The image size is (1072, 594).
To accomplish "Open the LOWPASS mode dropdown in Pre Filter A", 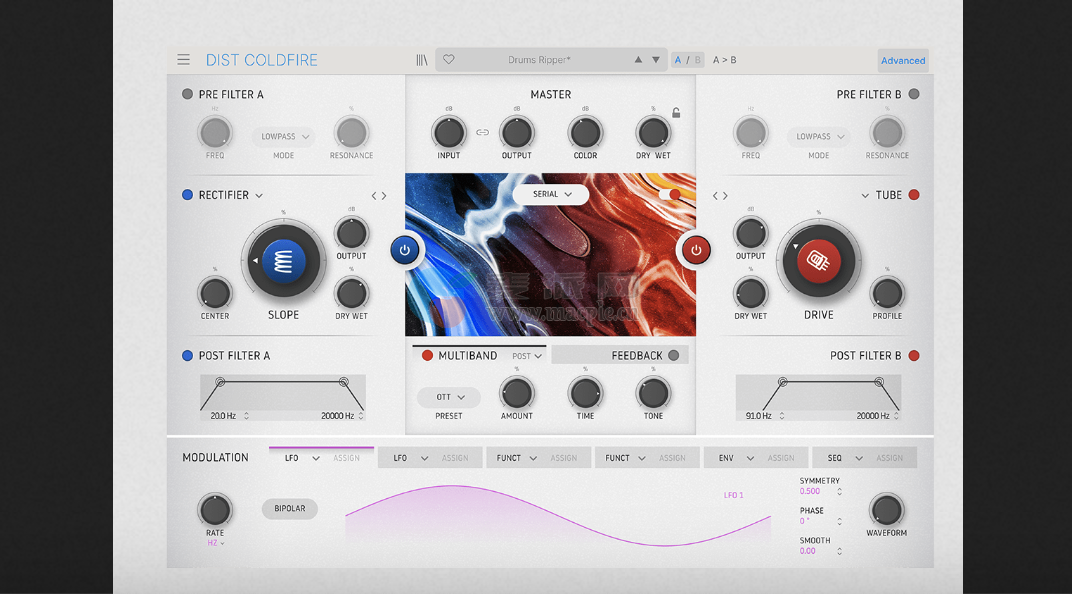I will [x=283, y=136].
